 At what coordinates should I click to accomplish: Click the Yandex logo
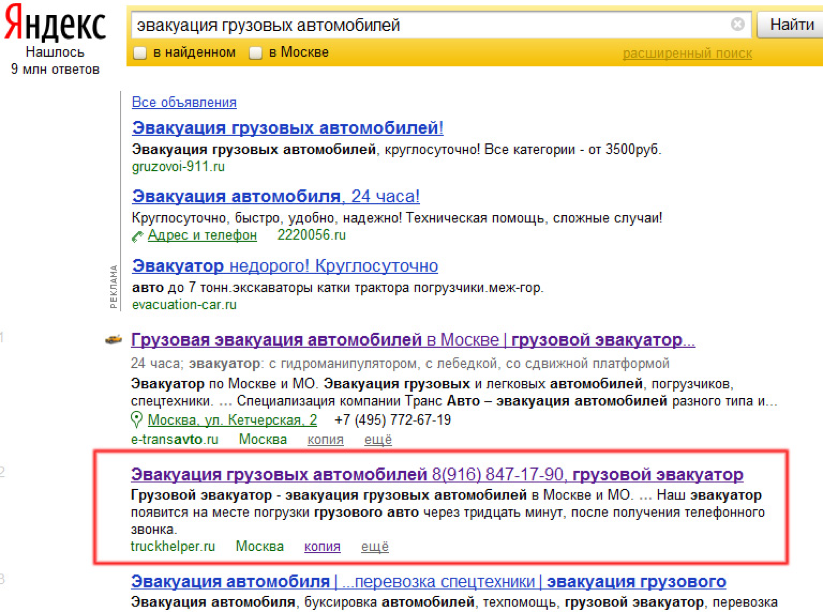pos(56,25)
